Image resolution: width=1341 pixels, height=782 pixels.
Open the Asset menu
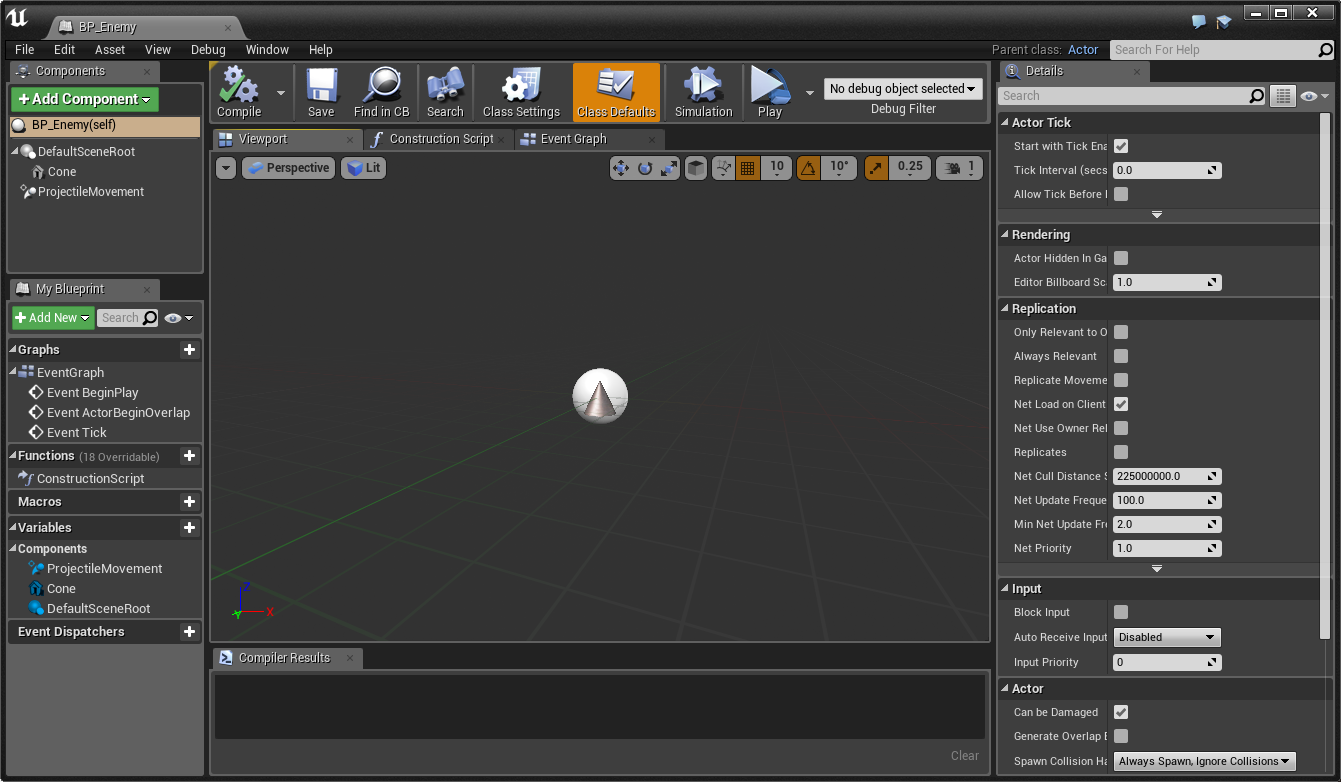(x=110, y=49)
